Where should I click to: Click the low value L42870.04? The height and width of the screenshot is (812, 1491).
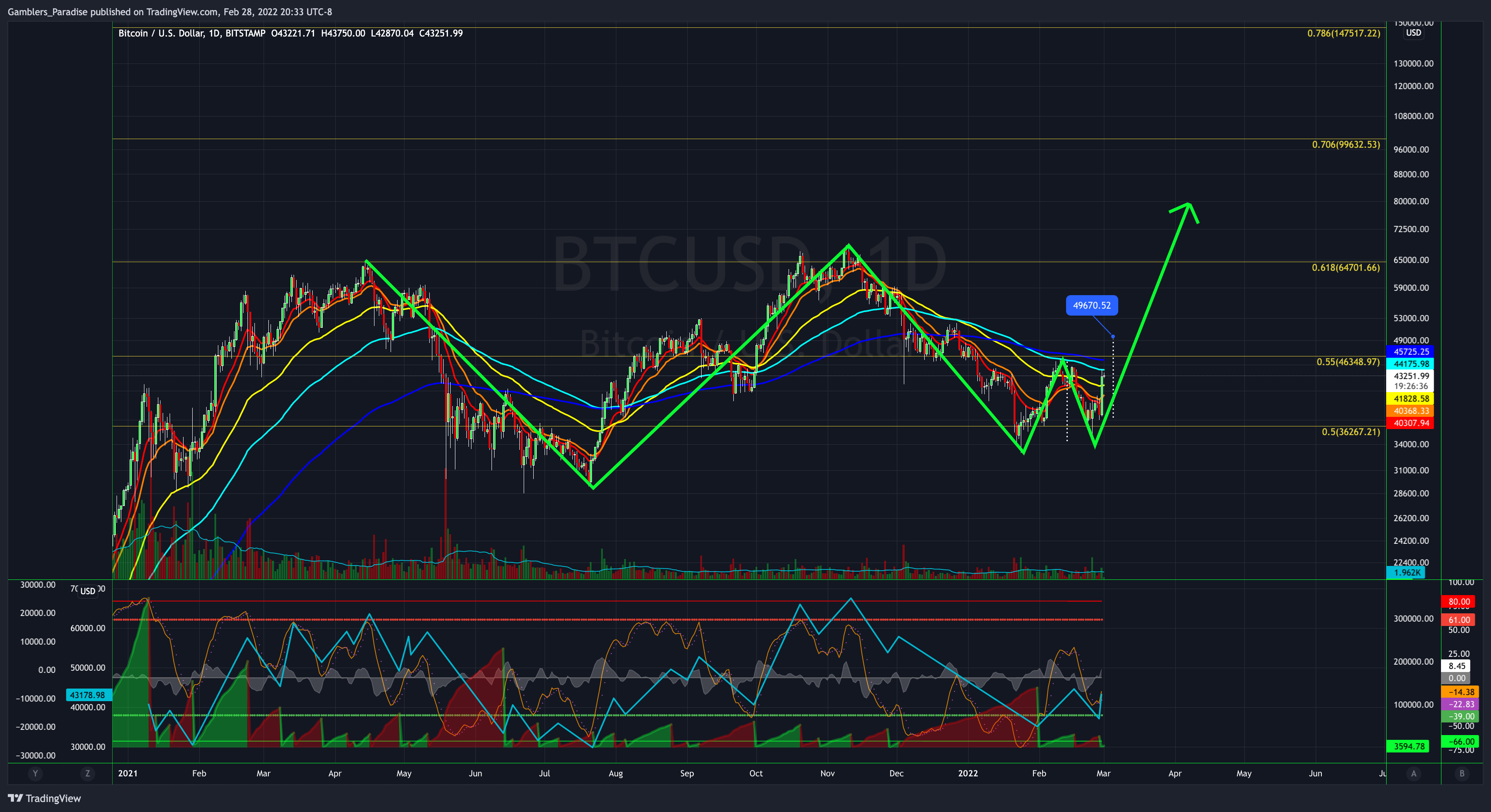pyautogui.click(x=392, y=33)
